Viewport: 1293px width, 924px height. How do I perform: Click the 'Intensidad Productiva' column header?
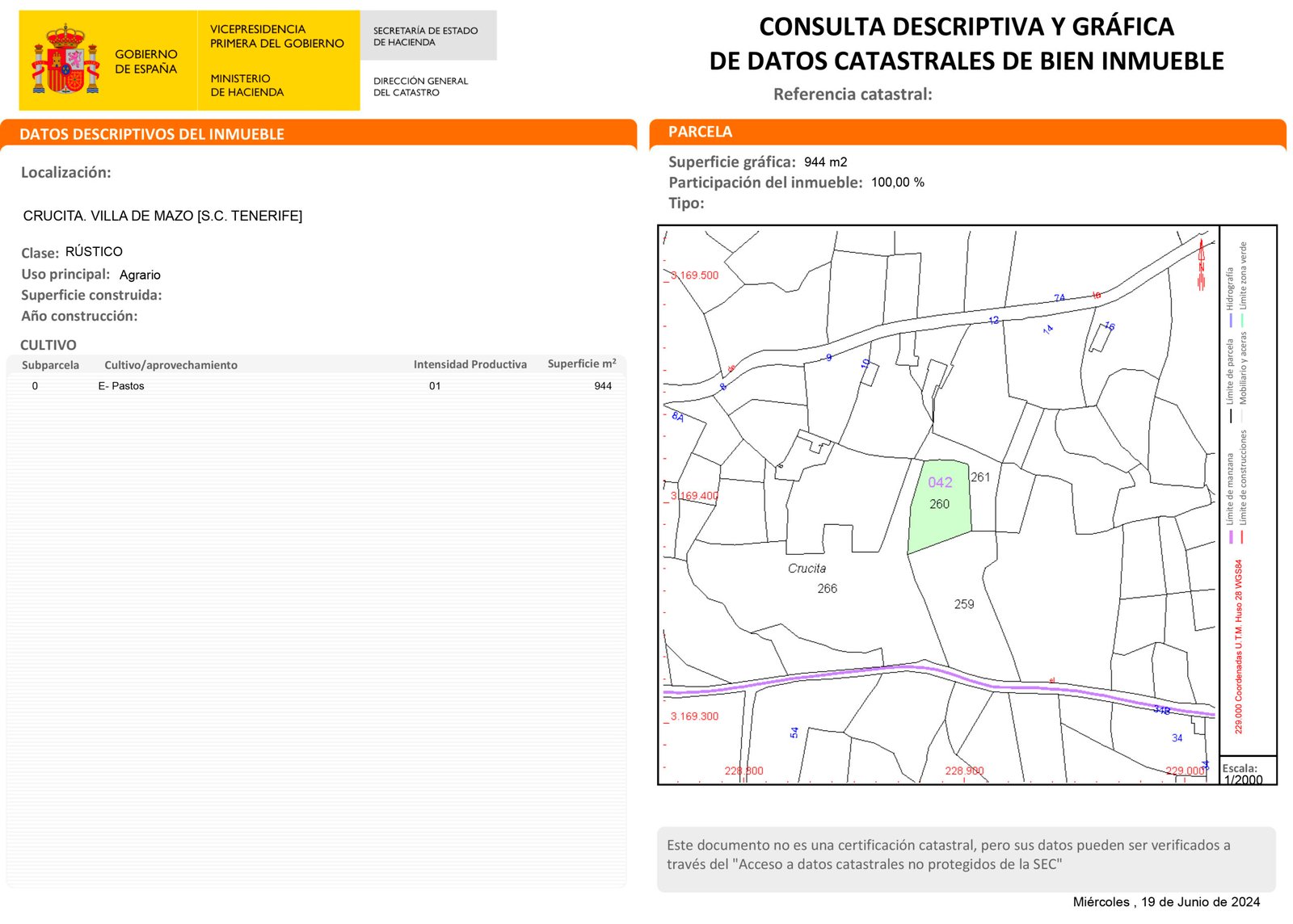coord(470,364)
